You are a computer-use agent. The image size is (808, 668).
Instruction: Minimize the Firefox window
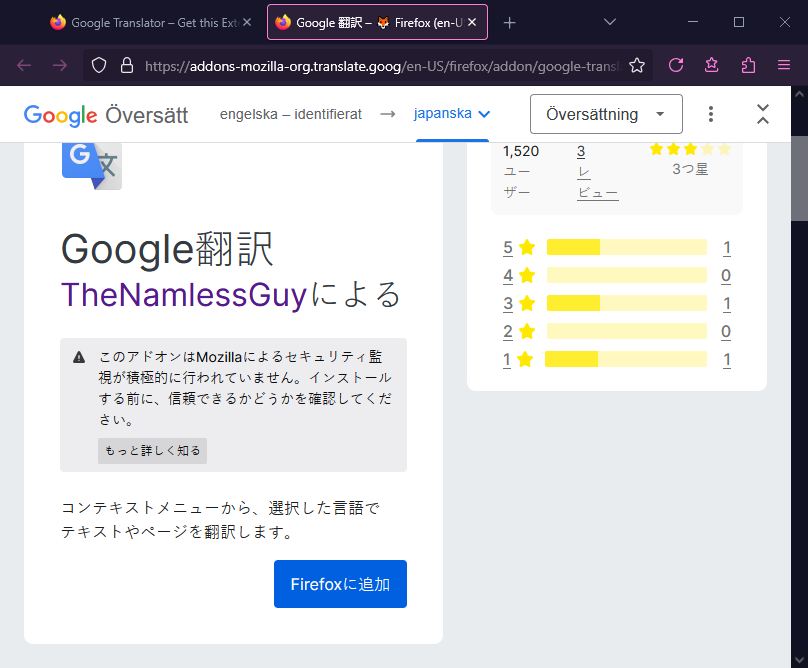click(693, 22)
